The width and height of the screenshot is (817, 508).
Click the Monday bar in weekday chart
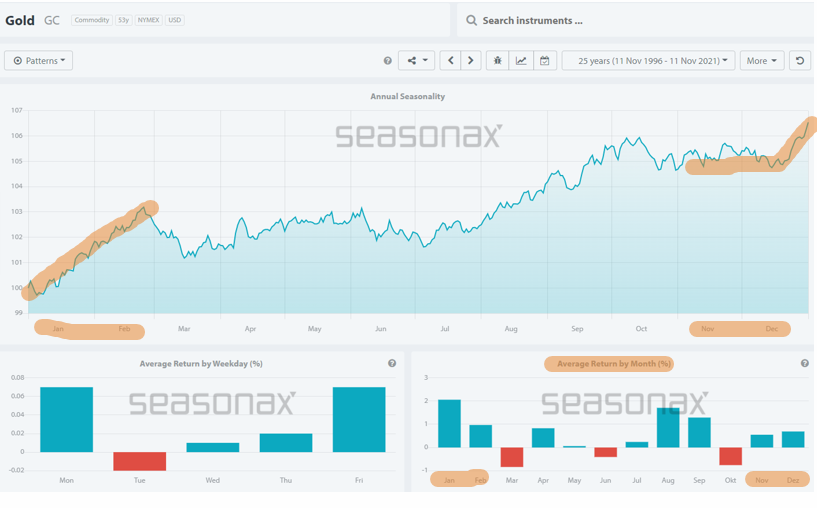[x=66, y=419]
